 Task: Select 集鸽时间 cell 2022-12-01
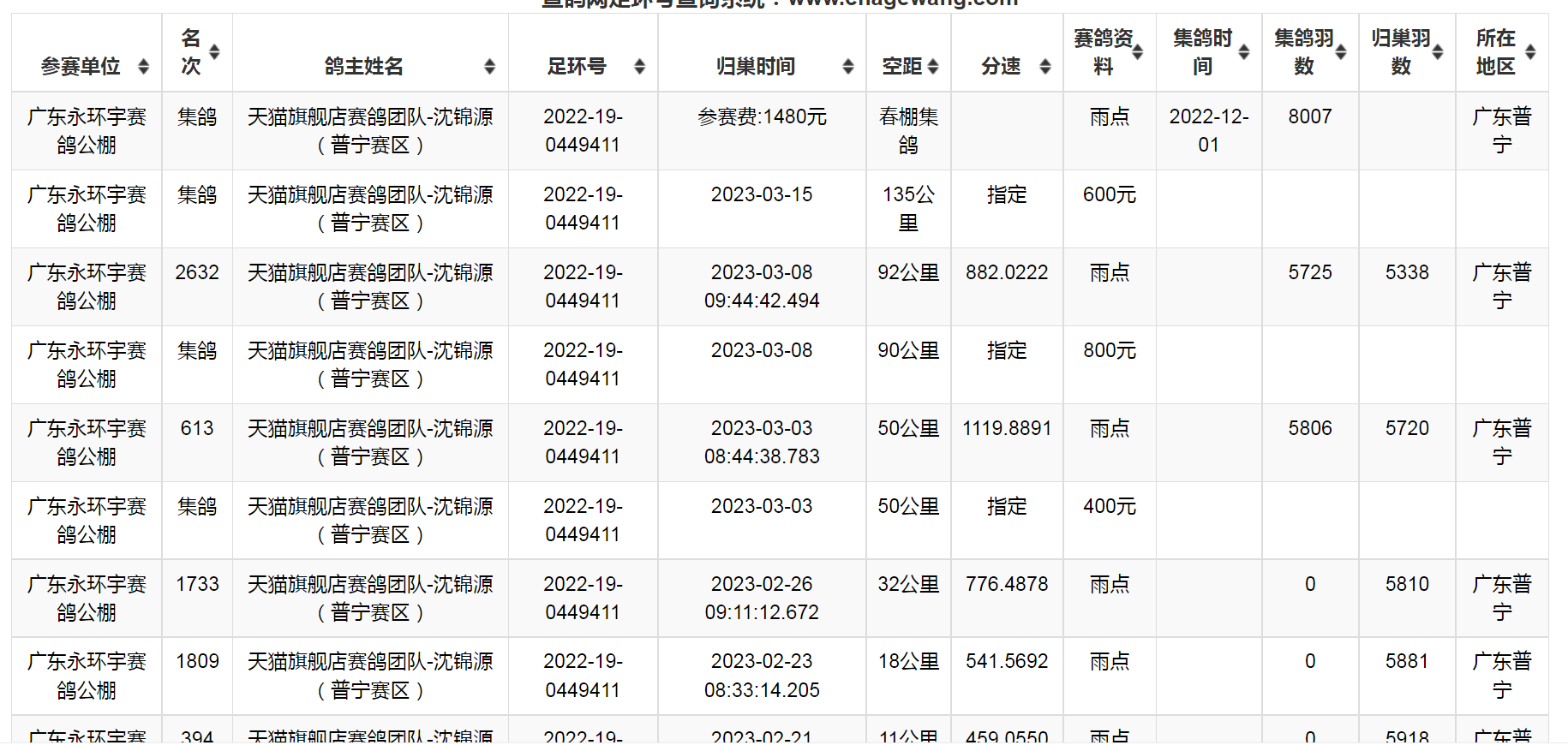pyautogui.click(x=1209, y=131)
